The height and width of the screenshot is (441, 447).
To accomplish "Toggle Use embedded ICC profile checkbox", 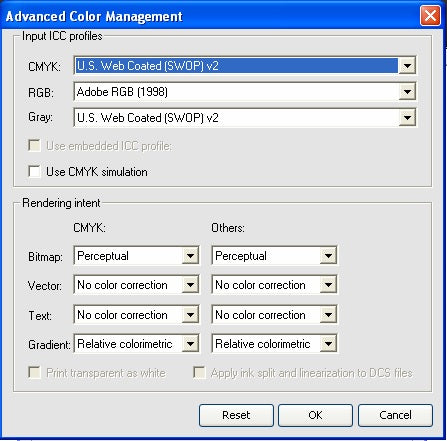I will coord(34,146).
